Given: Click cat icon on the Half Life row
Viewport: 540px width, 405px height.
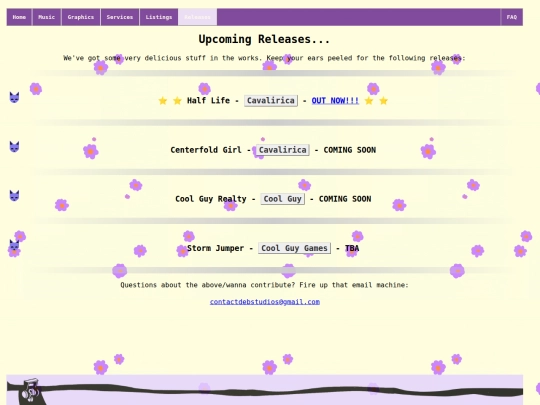Looking at the screenshot, I should click(x=14, y=97).
